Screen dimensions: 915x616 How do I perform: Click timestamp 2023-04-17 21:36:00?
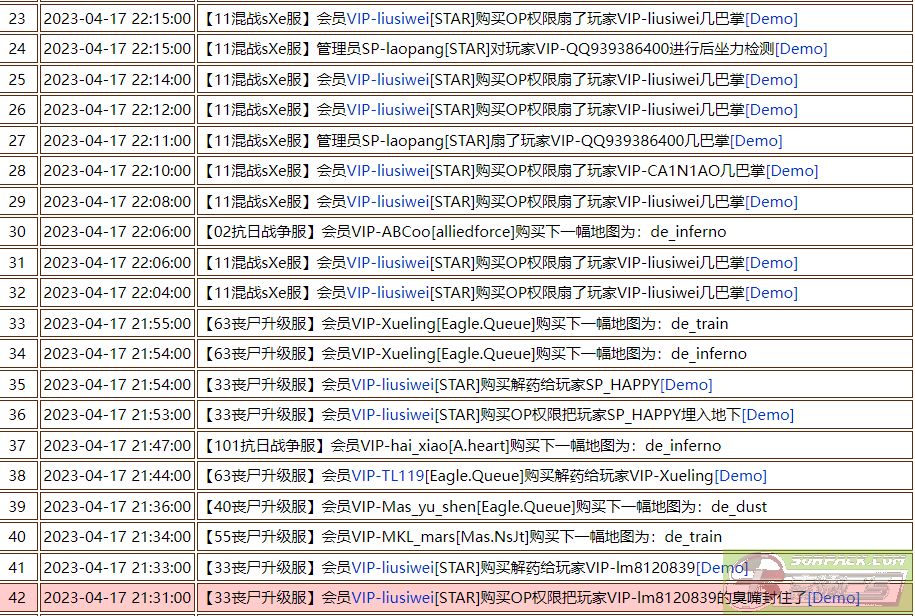(x=117, y=506)
